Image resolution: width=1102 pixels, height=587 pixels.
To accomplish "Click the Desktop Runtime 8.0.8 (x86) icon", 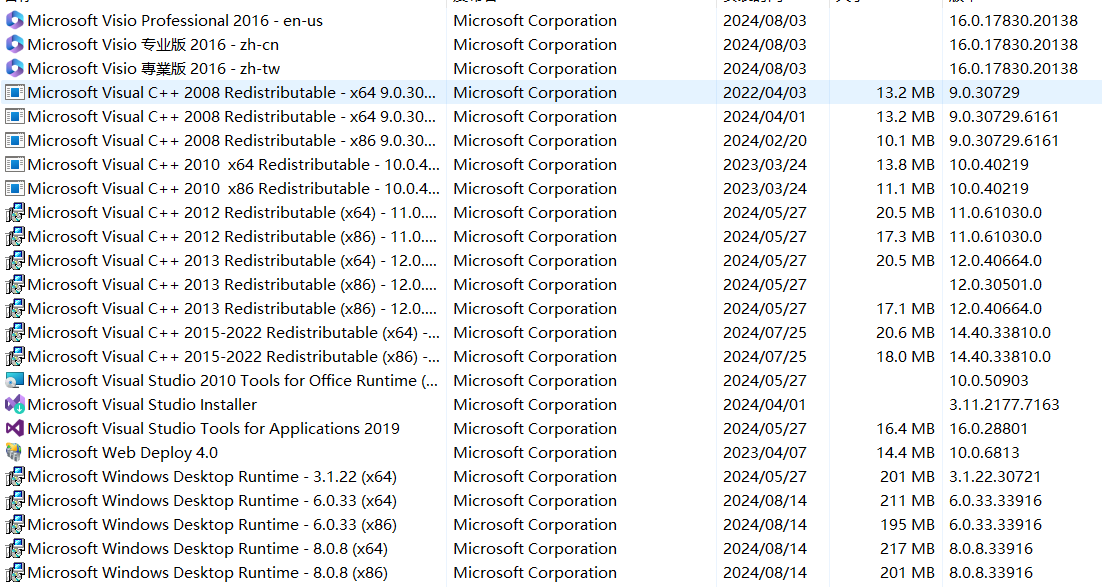I will tap(15, 572).
